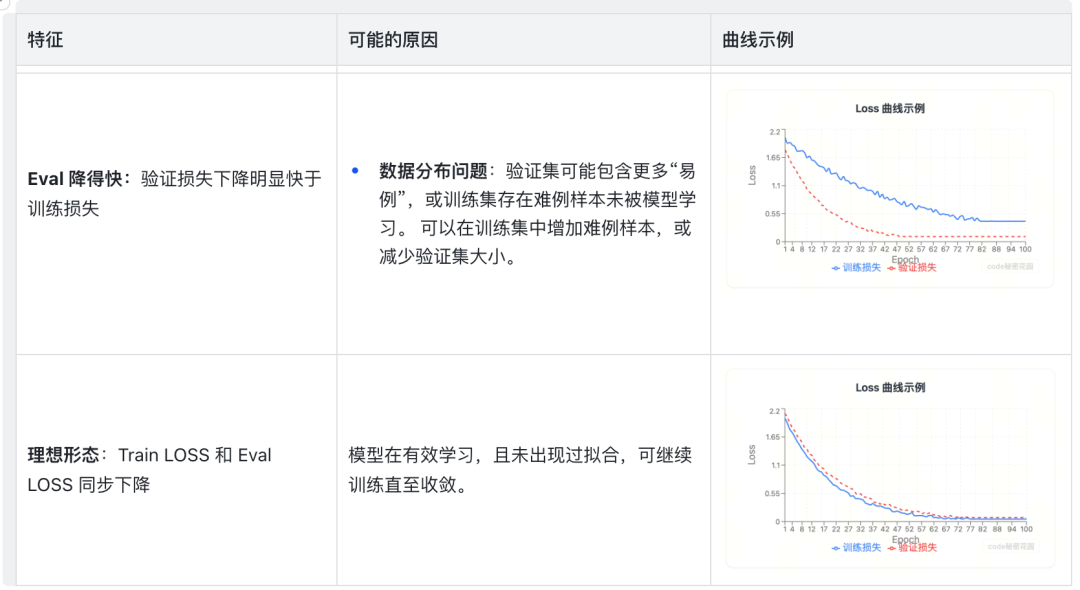Click "Loss 曲线示例" title in 理想形态 row

click(x=890, y=388)
